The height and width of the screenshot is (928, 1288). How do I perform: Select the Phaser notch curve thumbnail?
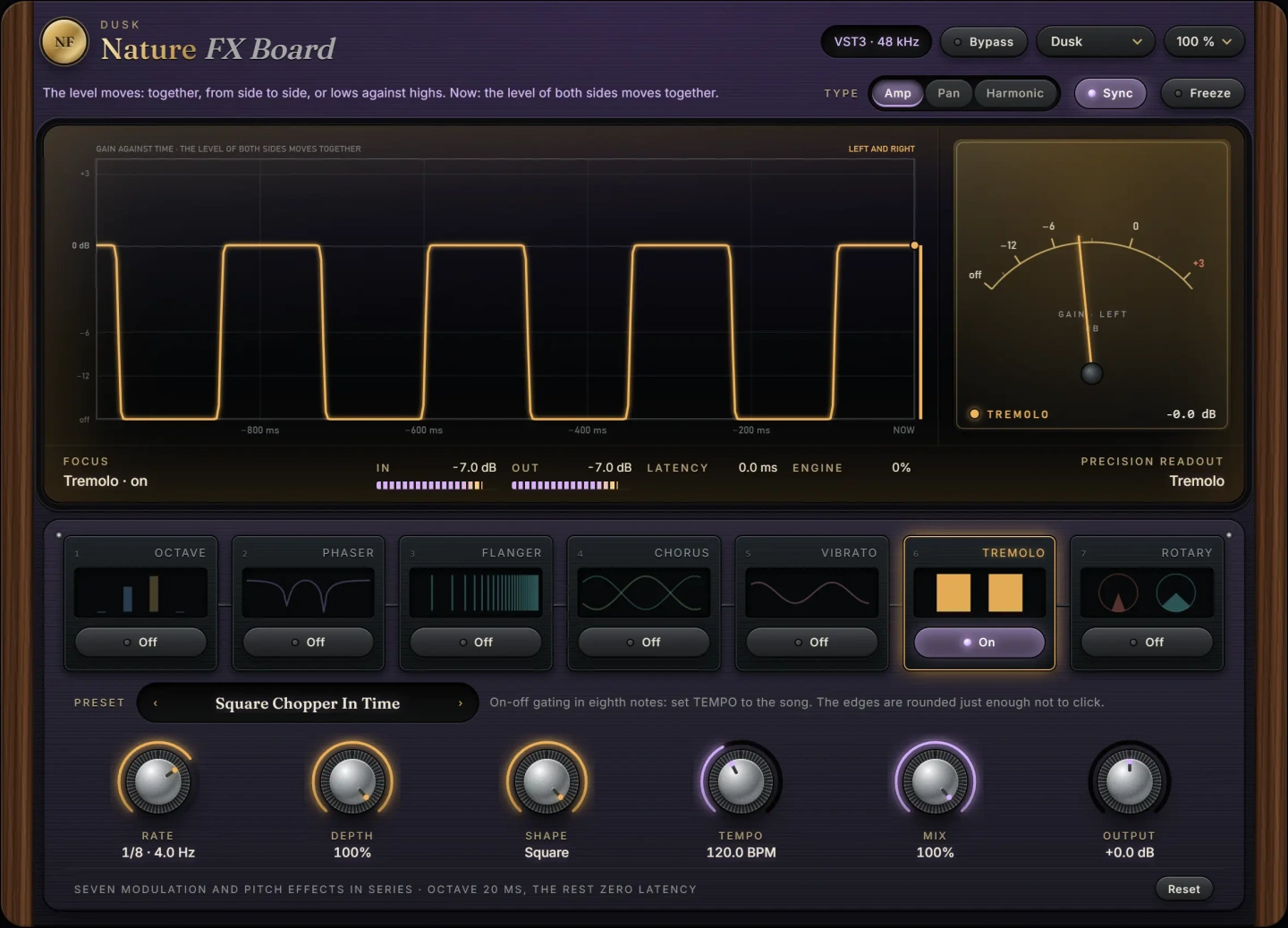point(309,593)
